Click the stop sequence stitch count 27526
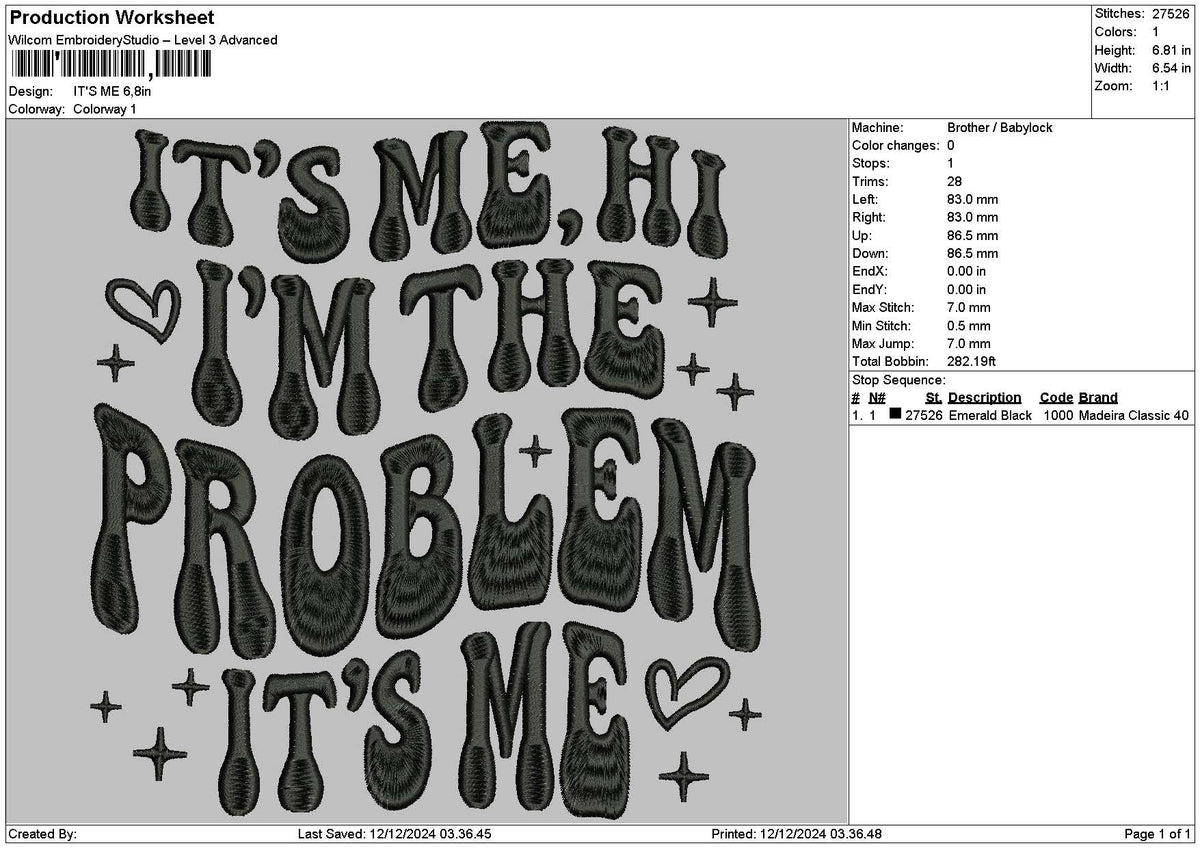This screenshot has height=848, width=1200. [923, 415]
